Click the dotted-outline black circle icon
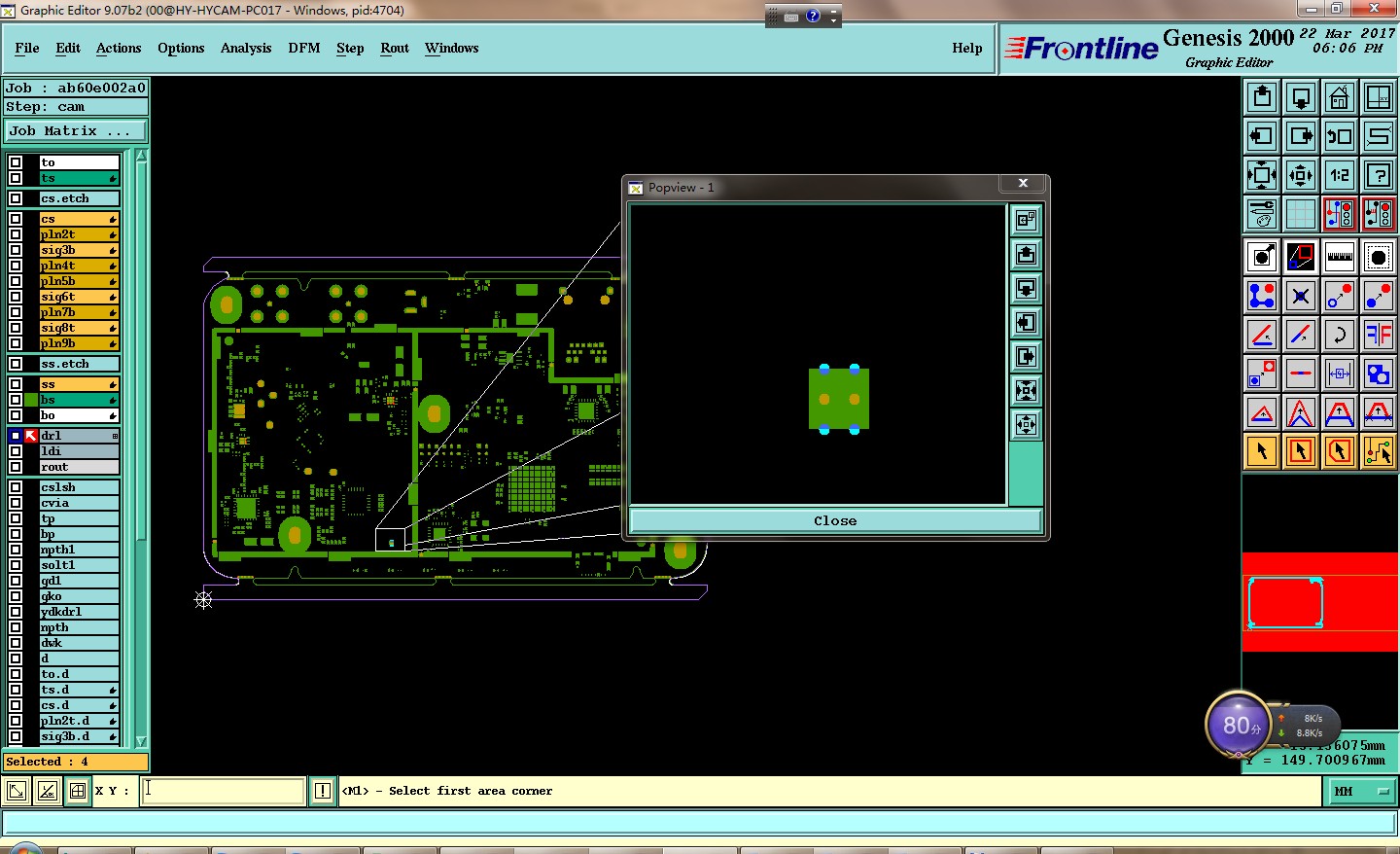The image size is (1400, 854). 1379,257
